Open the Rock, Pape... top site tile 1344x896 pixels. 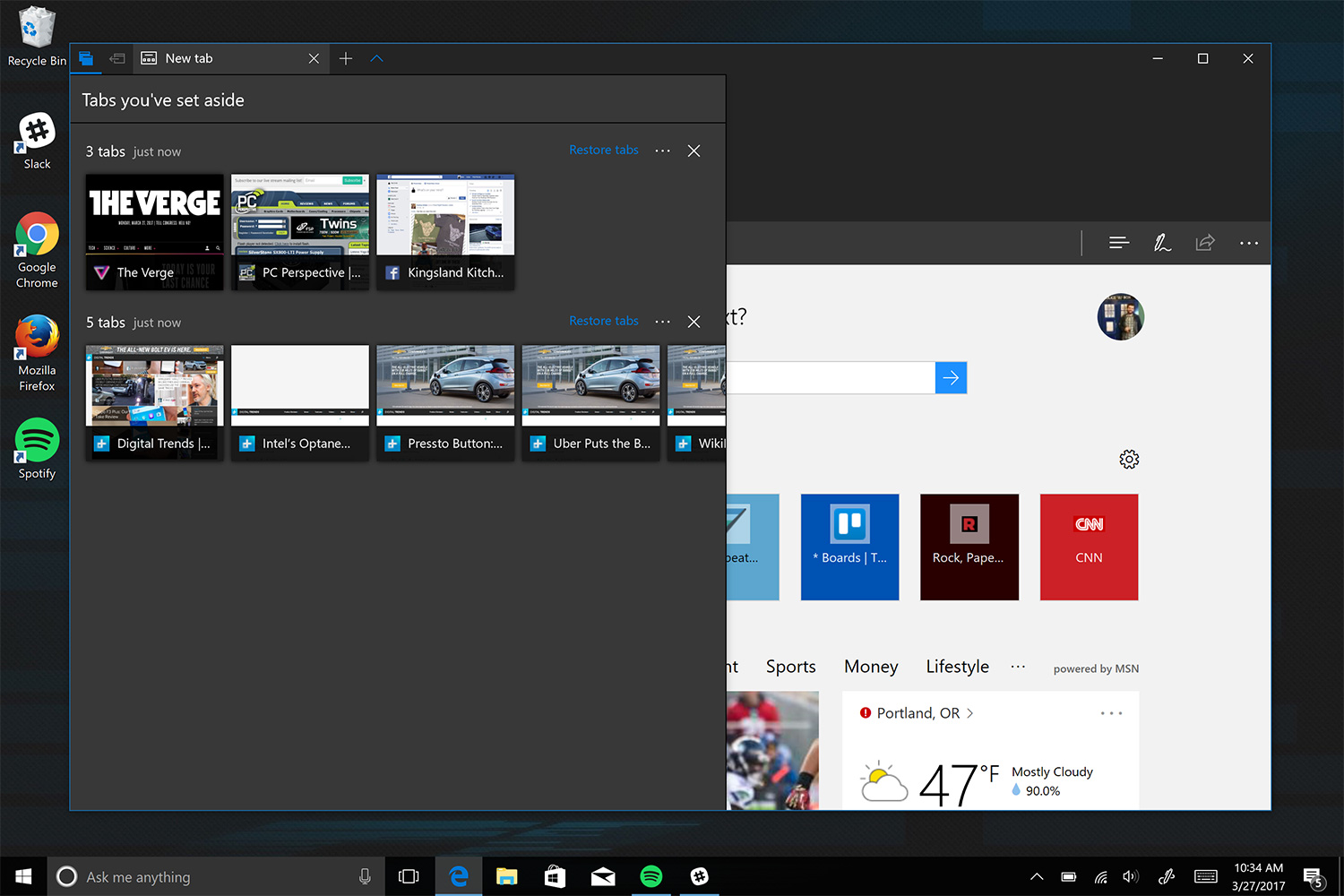(x=969, y=547)
